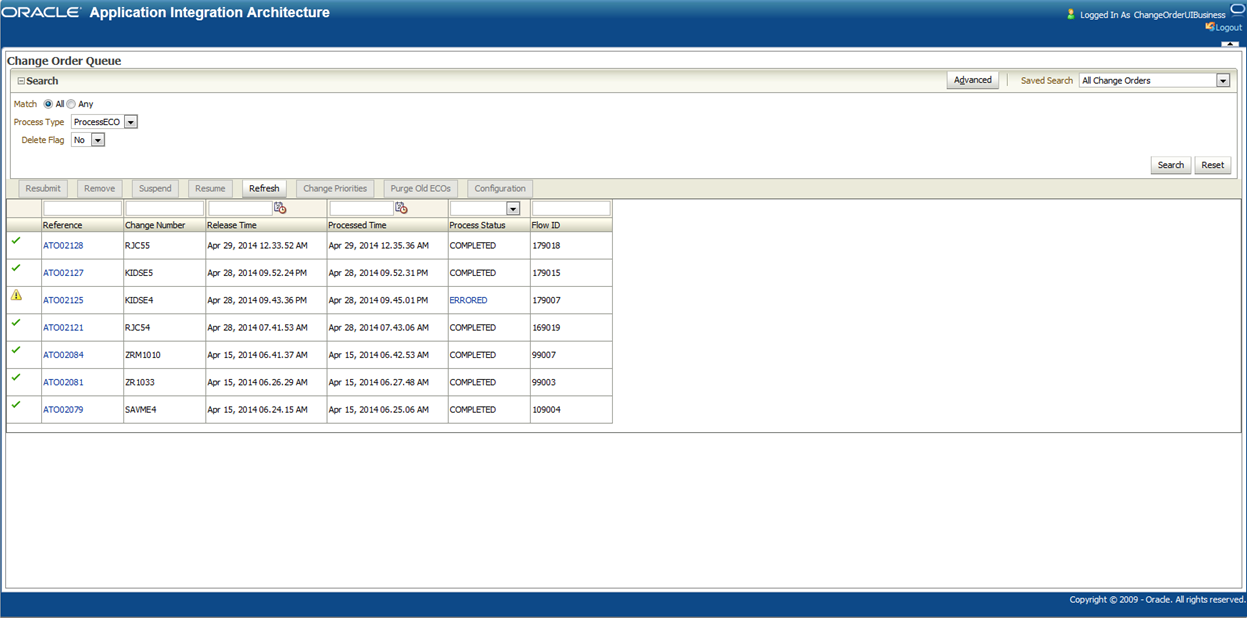Click the Resubmit toolbar button
Viewport: 1248px width, 618px height.
pyautogui.click(x=44, y=188)
